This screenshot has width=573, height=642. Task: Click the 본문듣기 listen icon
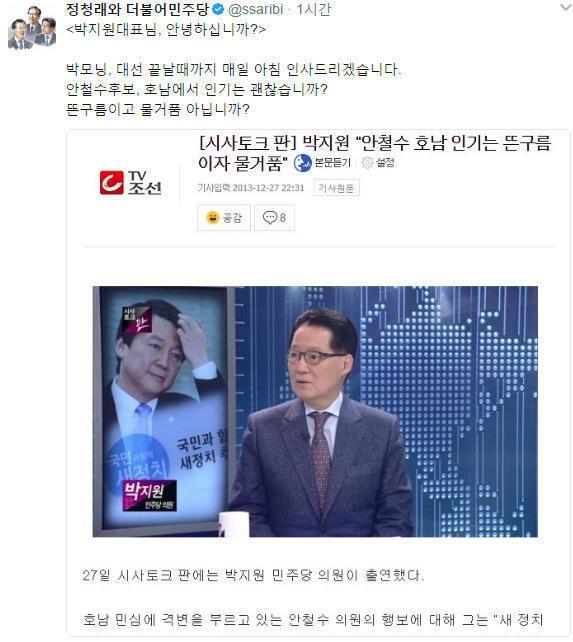coord(303,163)
